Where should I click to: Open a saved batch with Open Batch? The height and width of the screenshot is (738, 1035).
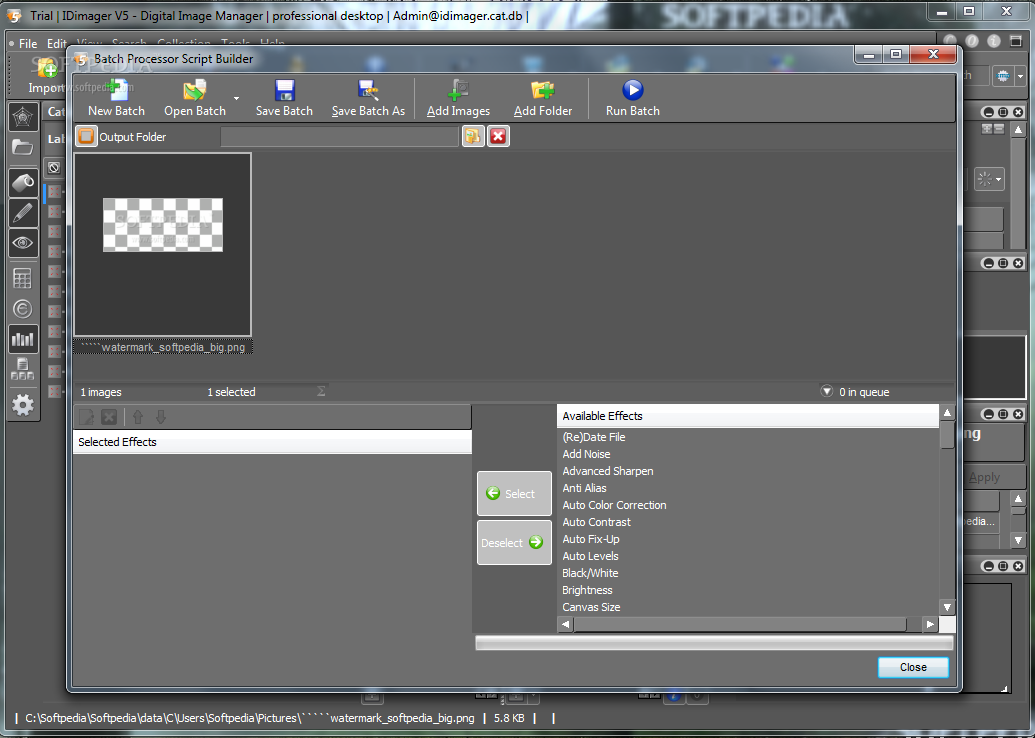coord(195,98)
